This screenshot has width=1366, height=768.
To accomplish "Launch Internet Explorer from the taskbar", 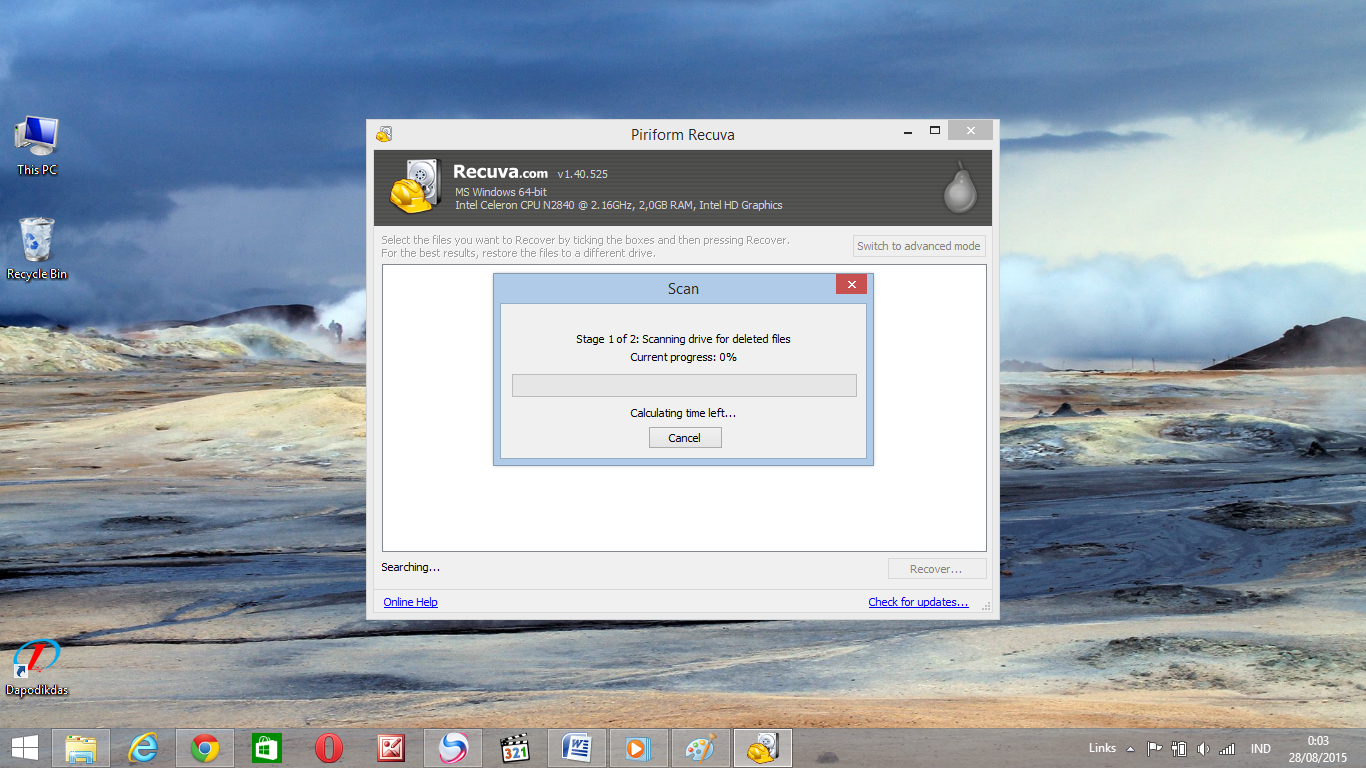I will pyautogui.click(x=143, y=748).
